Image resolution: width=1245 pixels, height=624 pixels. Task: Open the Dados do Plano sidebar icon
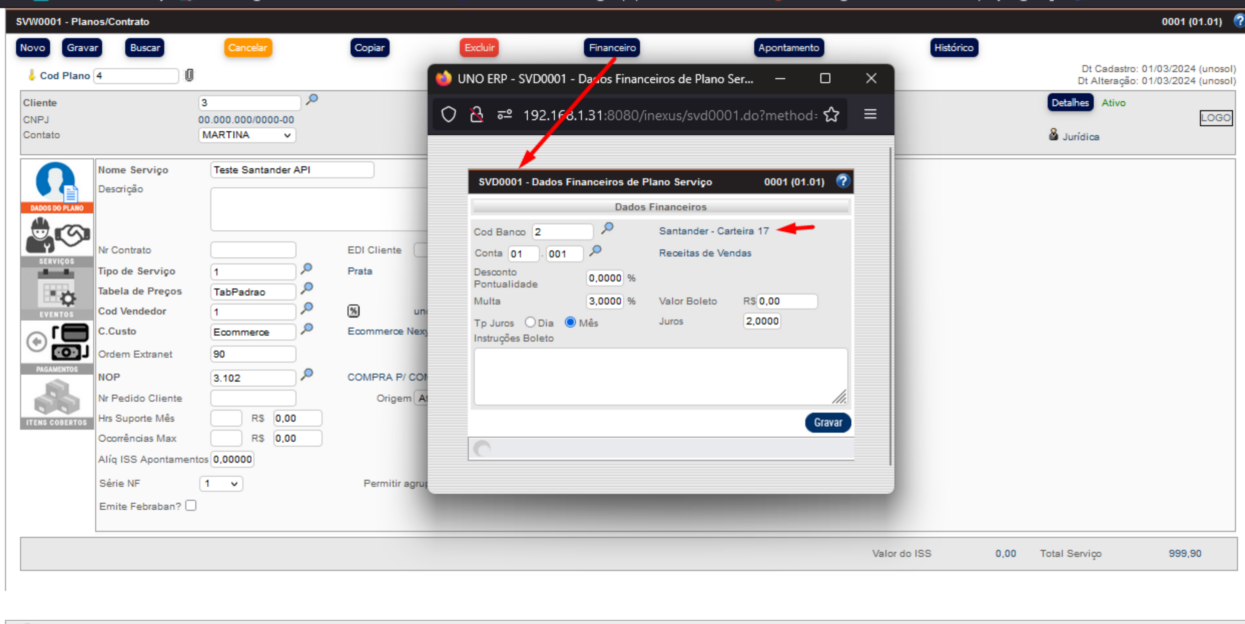point(57,185)
